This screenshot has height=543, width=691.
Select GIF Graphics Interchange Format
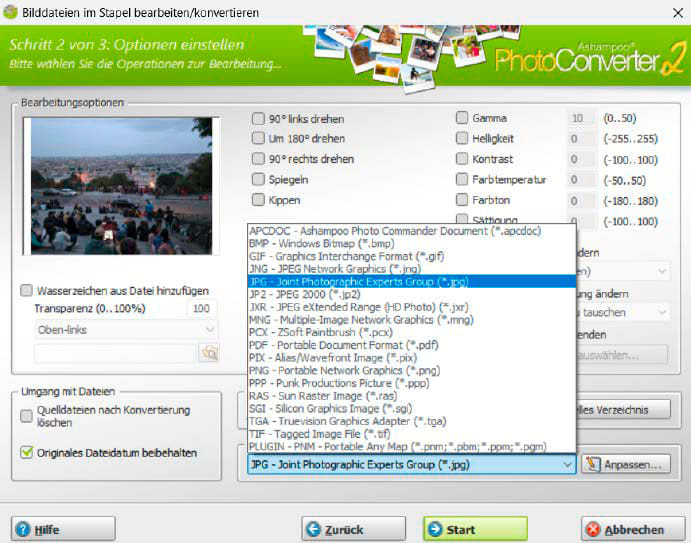412,256
